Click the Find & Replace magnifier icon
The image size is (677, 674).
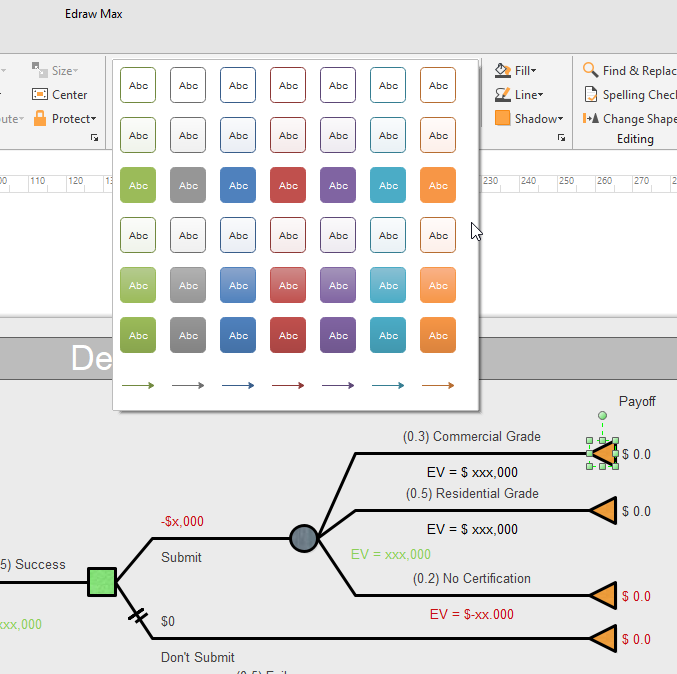pos(590,70)
